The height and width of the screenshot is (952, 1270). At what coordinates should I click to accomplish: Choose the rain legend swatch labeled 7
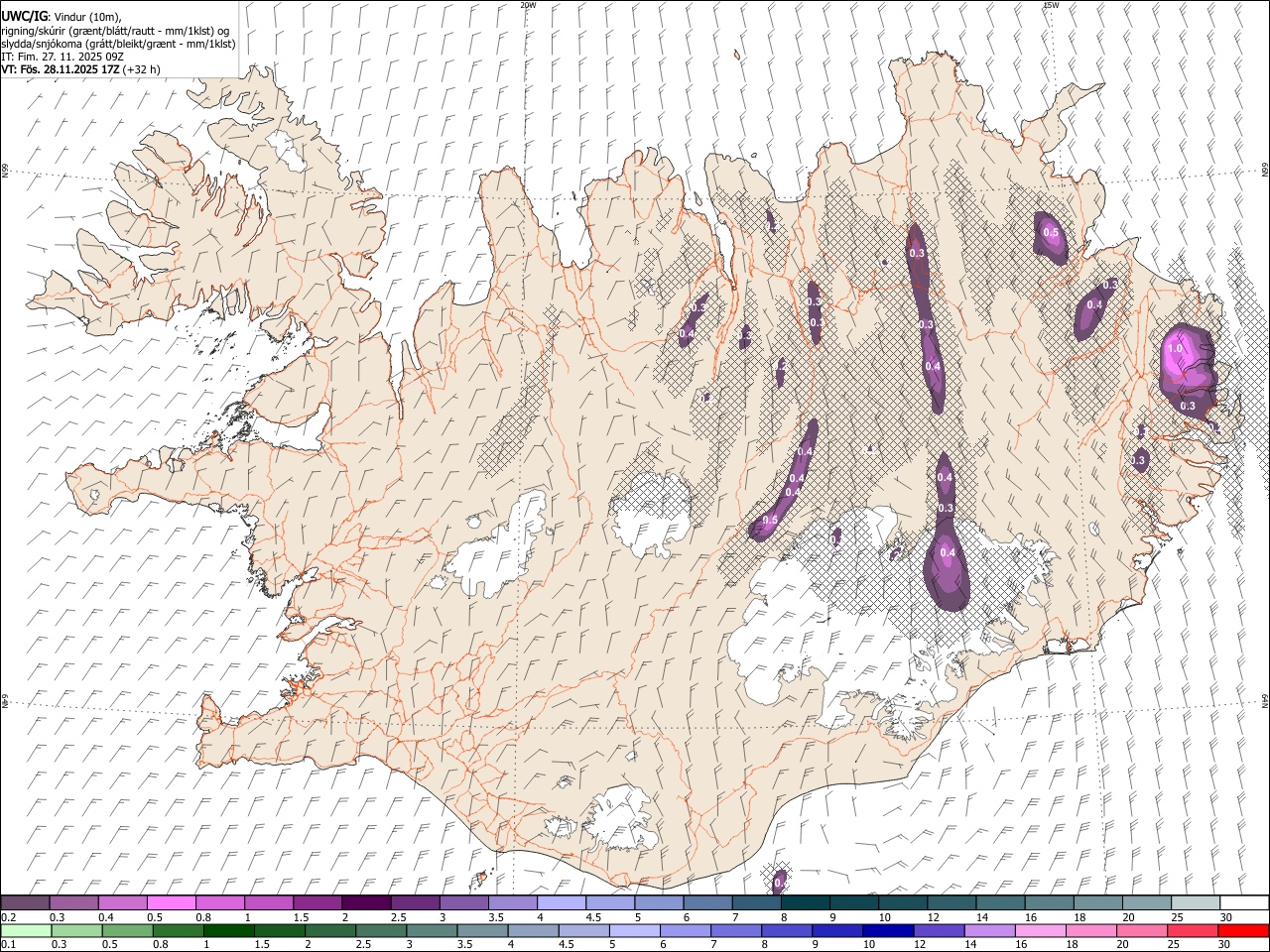734,931
